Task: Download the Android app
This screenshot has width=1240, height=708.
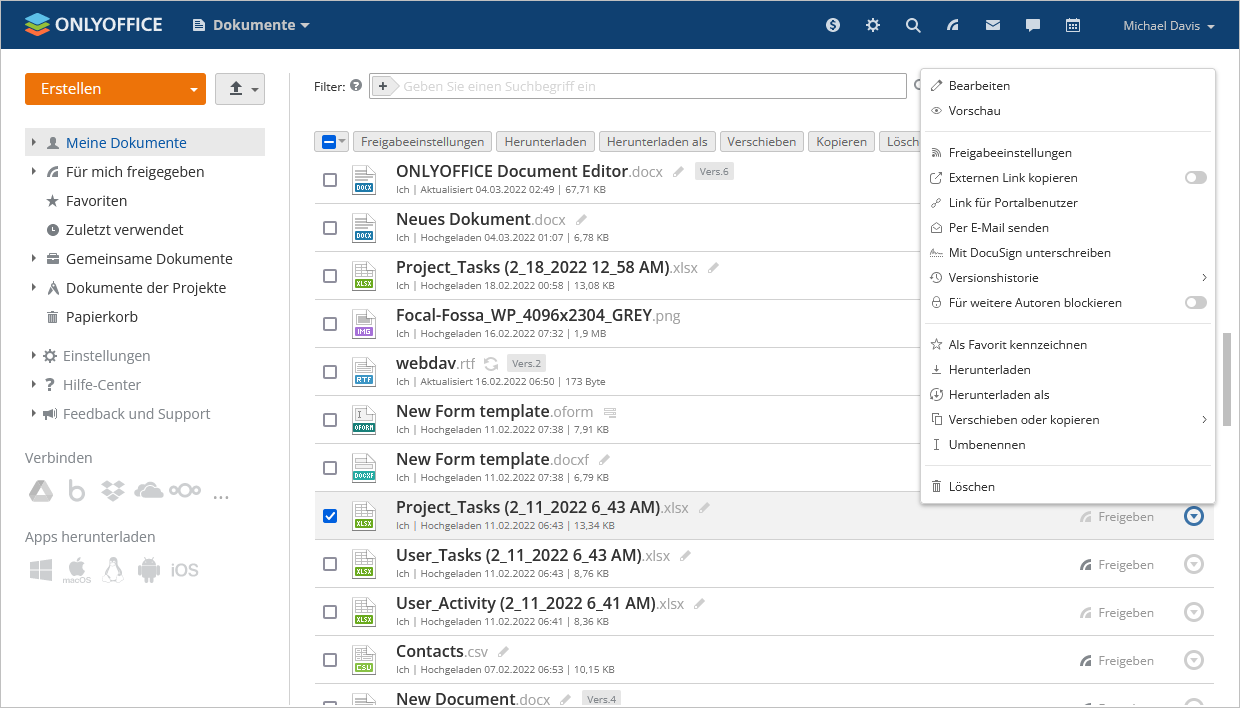Action: coord(149,570)
